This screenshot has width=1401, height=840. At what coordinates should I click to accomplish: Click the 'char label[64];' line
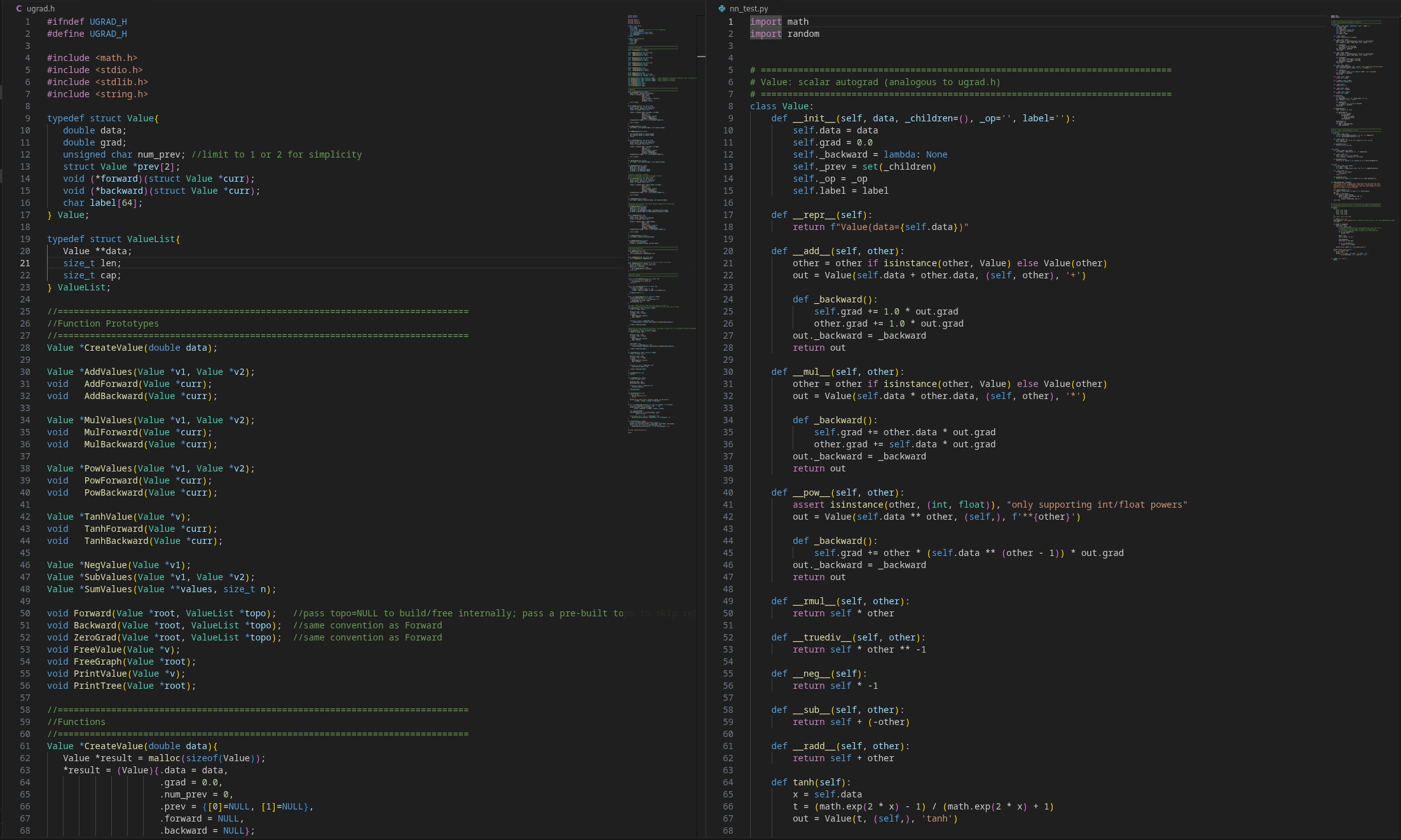tap(103, 203)
